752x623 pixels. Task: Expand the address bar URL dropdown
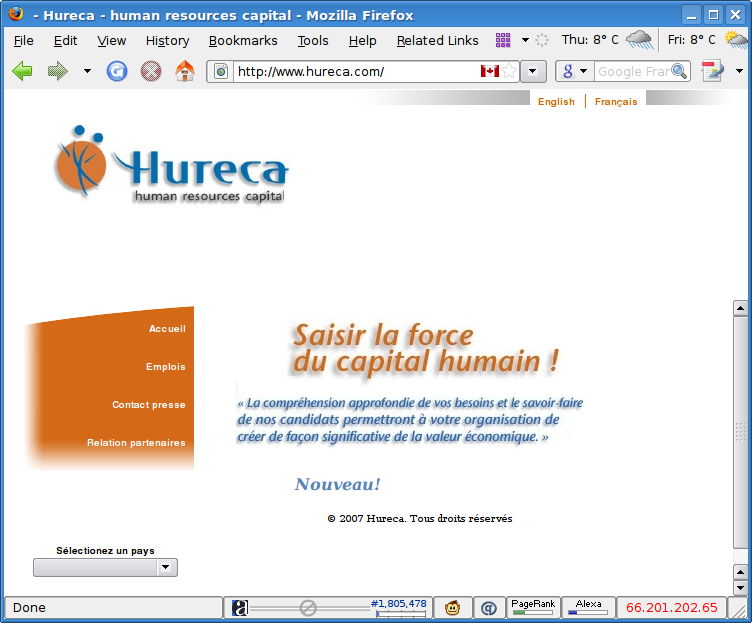(x=532, y=72)
